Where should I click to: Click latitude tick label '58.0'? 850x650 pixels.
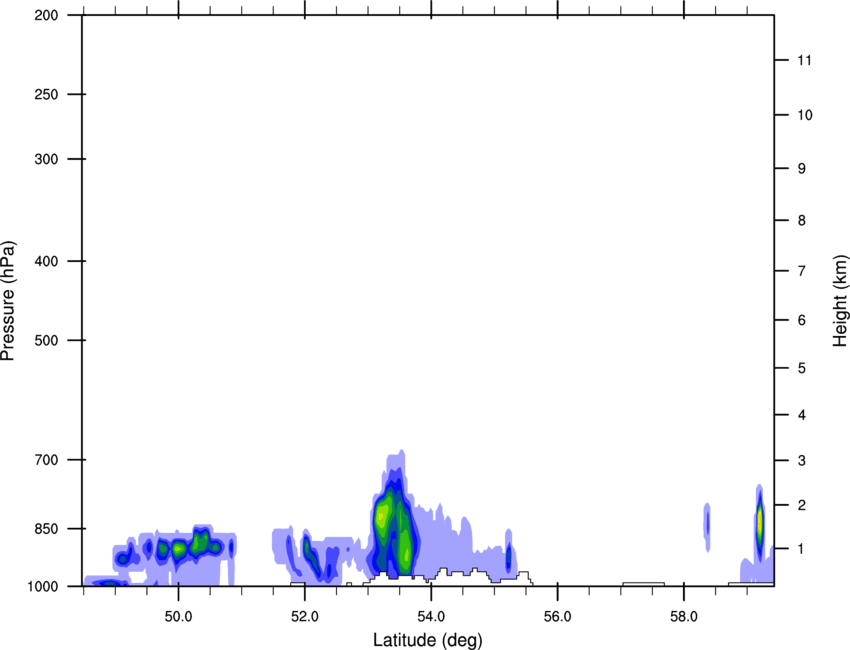point(684,617)
